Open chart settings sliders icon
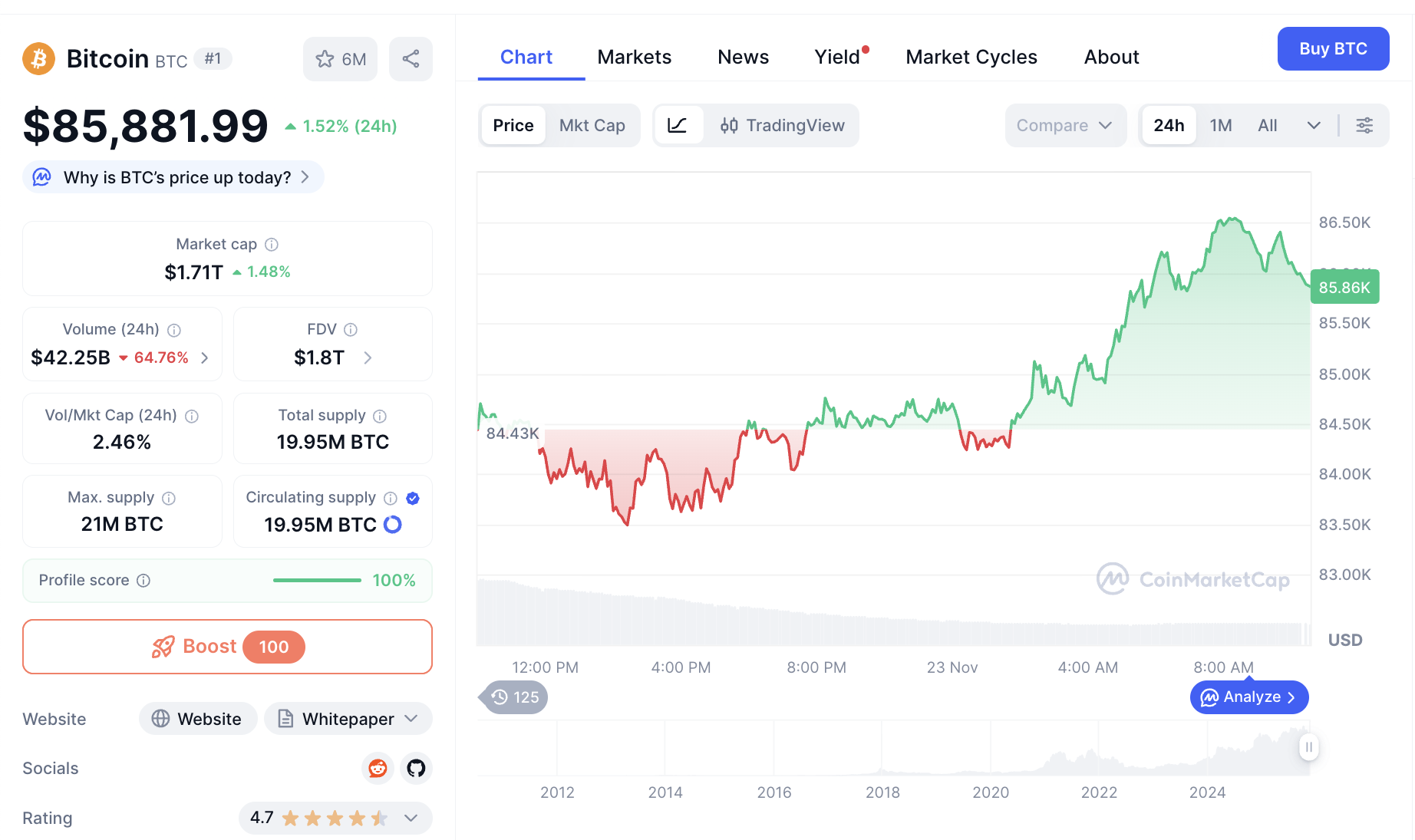 pos(1364,125)
